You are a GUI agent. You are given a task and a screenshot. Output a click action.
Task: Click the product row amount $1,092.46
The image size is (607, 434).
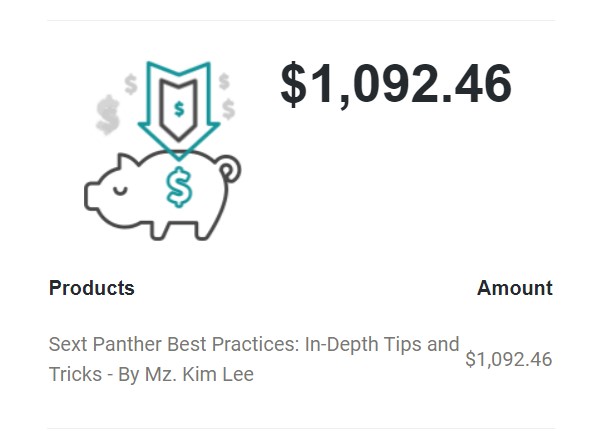point(509,359)
